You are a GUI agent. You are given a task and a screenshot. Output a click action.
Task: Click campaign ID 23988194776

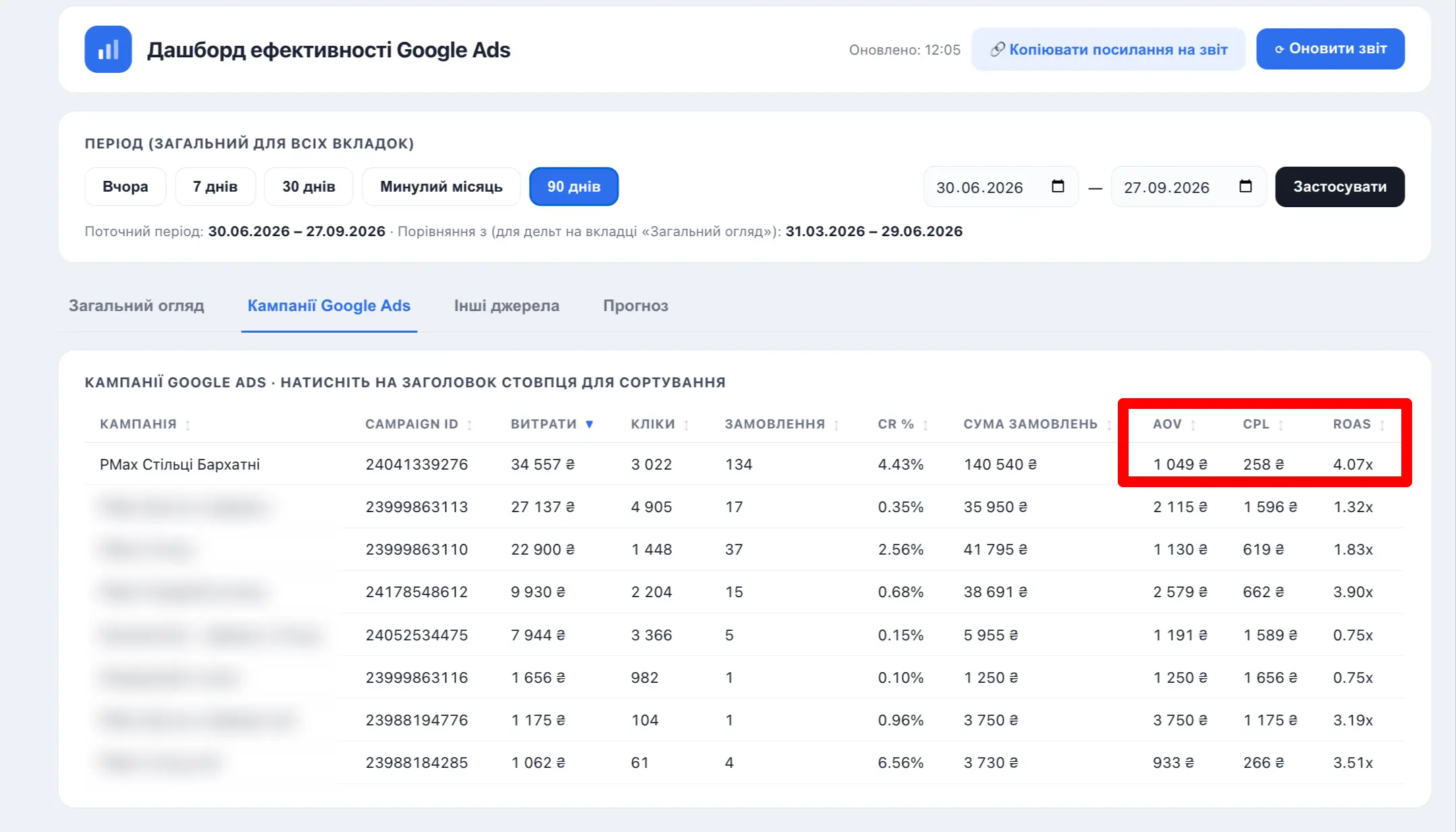(416, 720)
